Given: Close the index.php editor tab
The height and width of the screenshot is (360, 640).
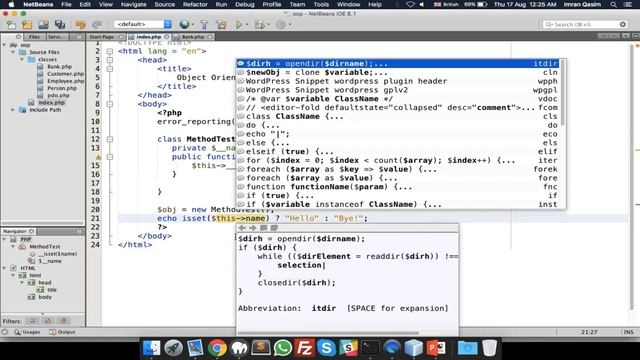Looking at the screenshot, I should coord(167,37).
